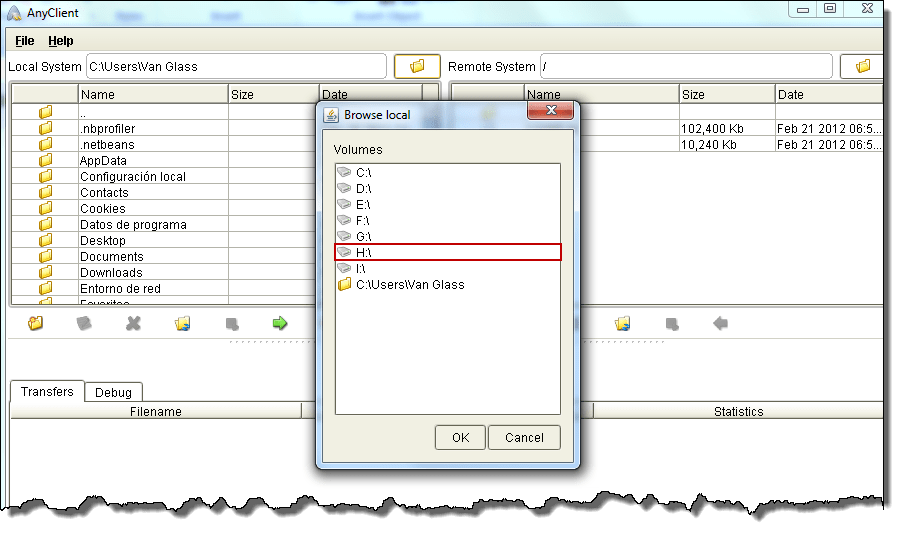Image resolution: width=900 pixels, height=536 pixels.
Task: Click the Filename column header in Transfers
Action: (156, 411)
